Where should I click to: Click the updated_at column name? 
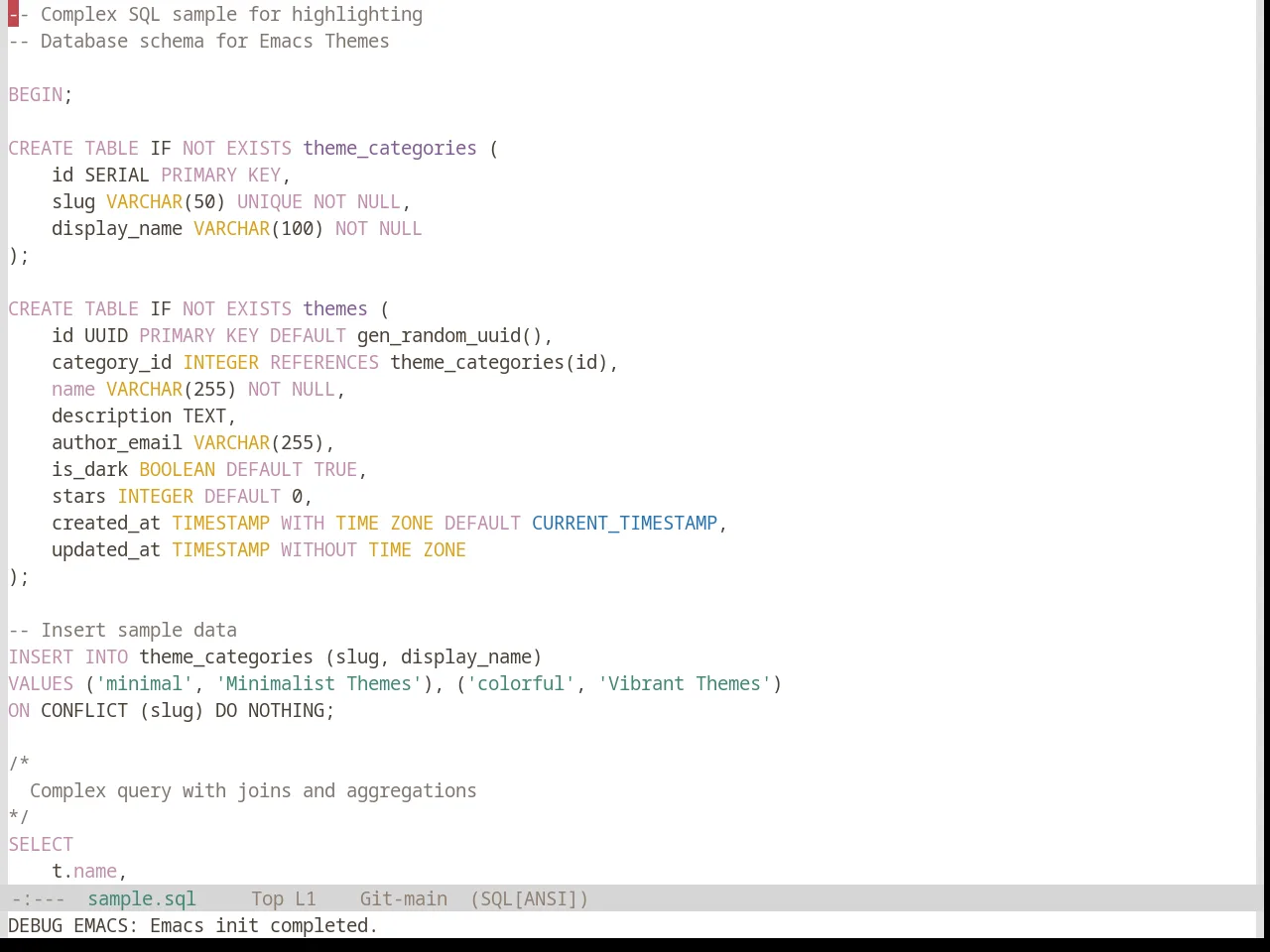(x=106, y=549)
